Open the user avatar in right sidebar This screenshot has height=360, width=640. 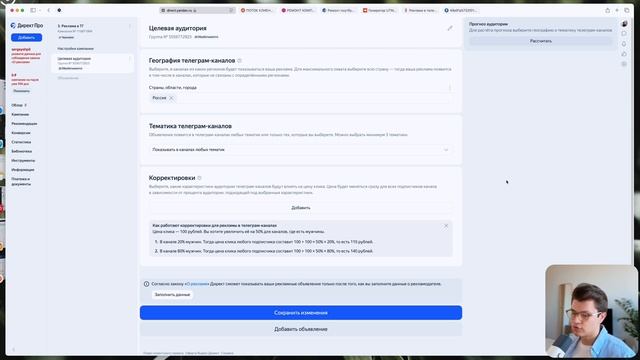[x=624, y=24]
